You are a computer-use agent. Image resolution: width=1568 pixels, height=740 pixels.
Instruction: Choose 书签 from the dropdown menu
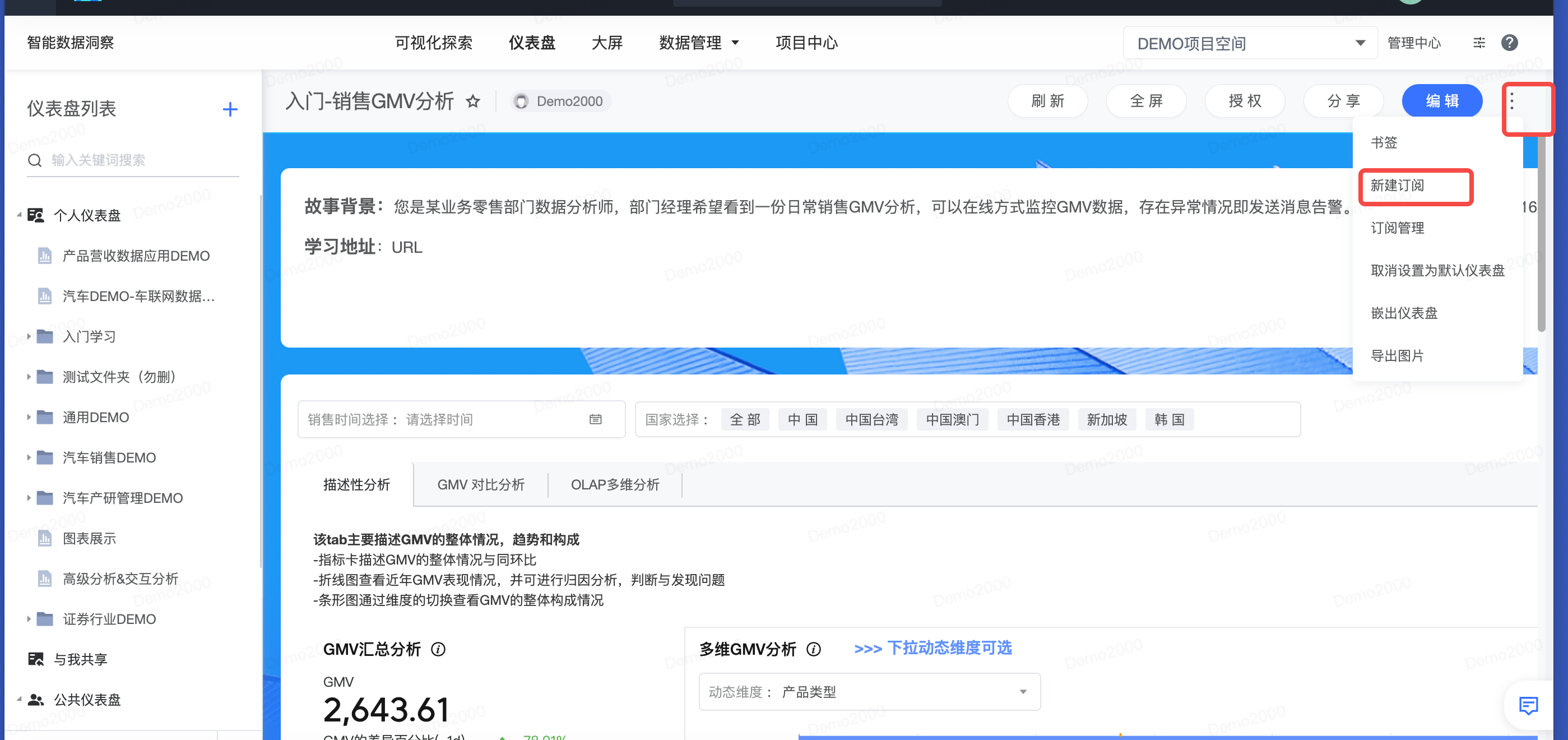tap(1384, 142)
